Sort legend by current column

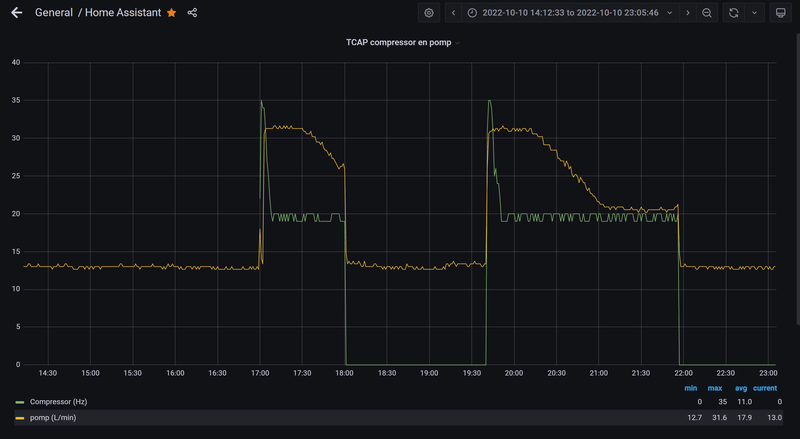click(765, 388)
